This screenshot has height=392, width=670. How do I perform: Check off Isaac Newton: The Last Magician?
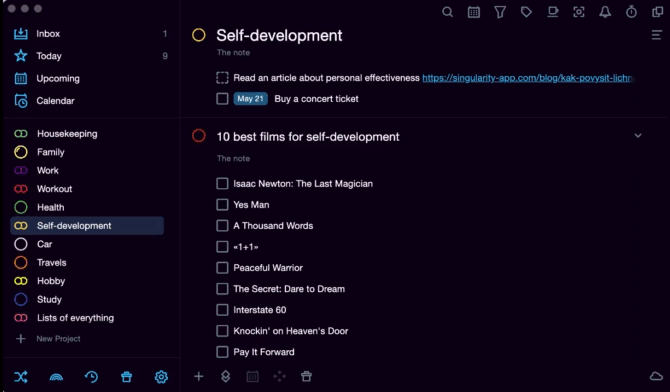coord(222,184)
